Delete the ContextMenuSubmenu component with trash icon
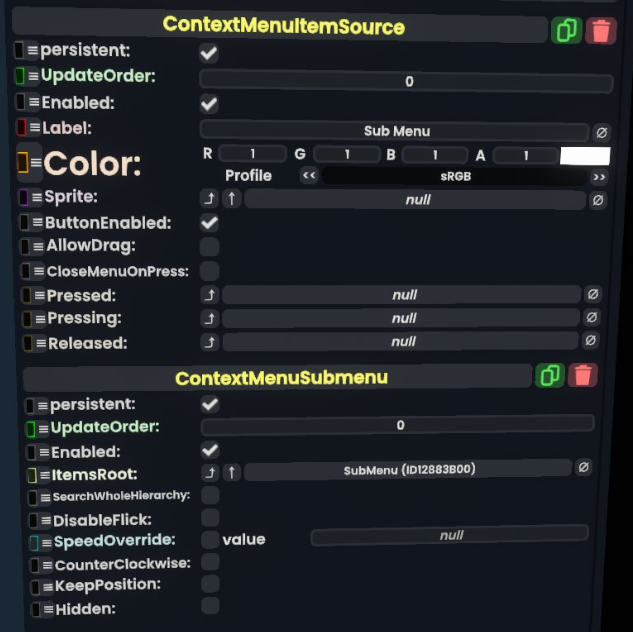 click(583, 376)
